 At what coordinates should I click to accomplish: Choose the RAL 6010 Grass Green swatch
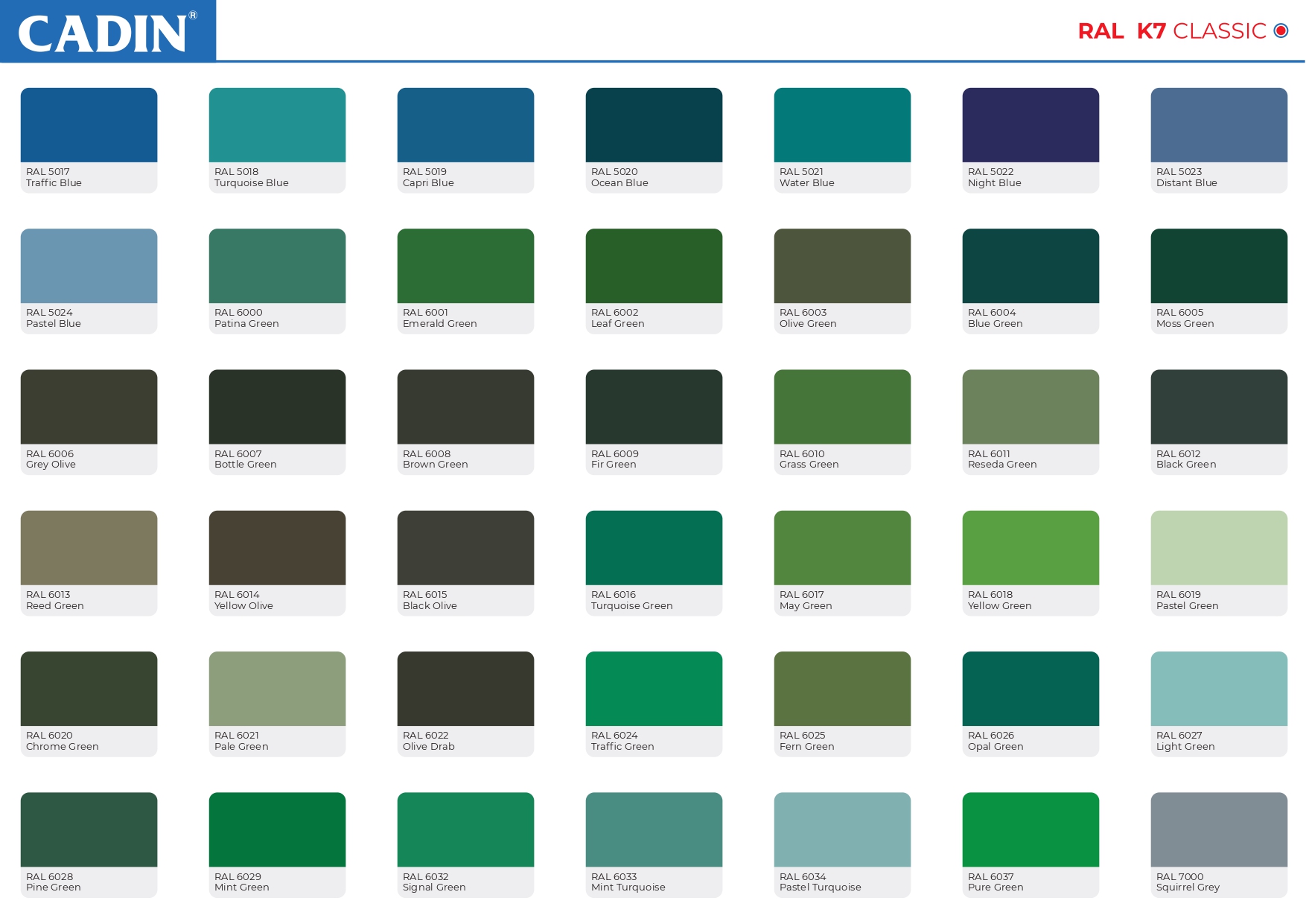pyautogui.click(x=842, y=407)
